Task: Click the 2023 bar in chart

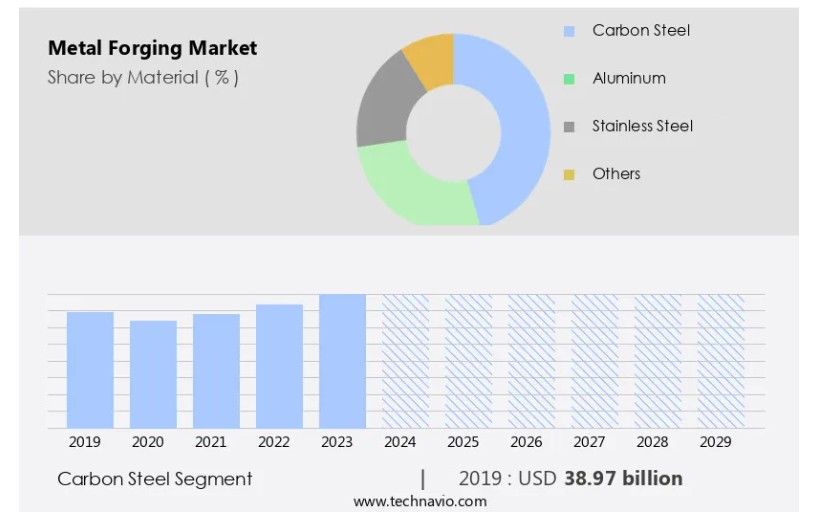Action: click(342, 361)
